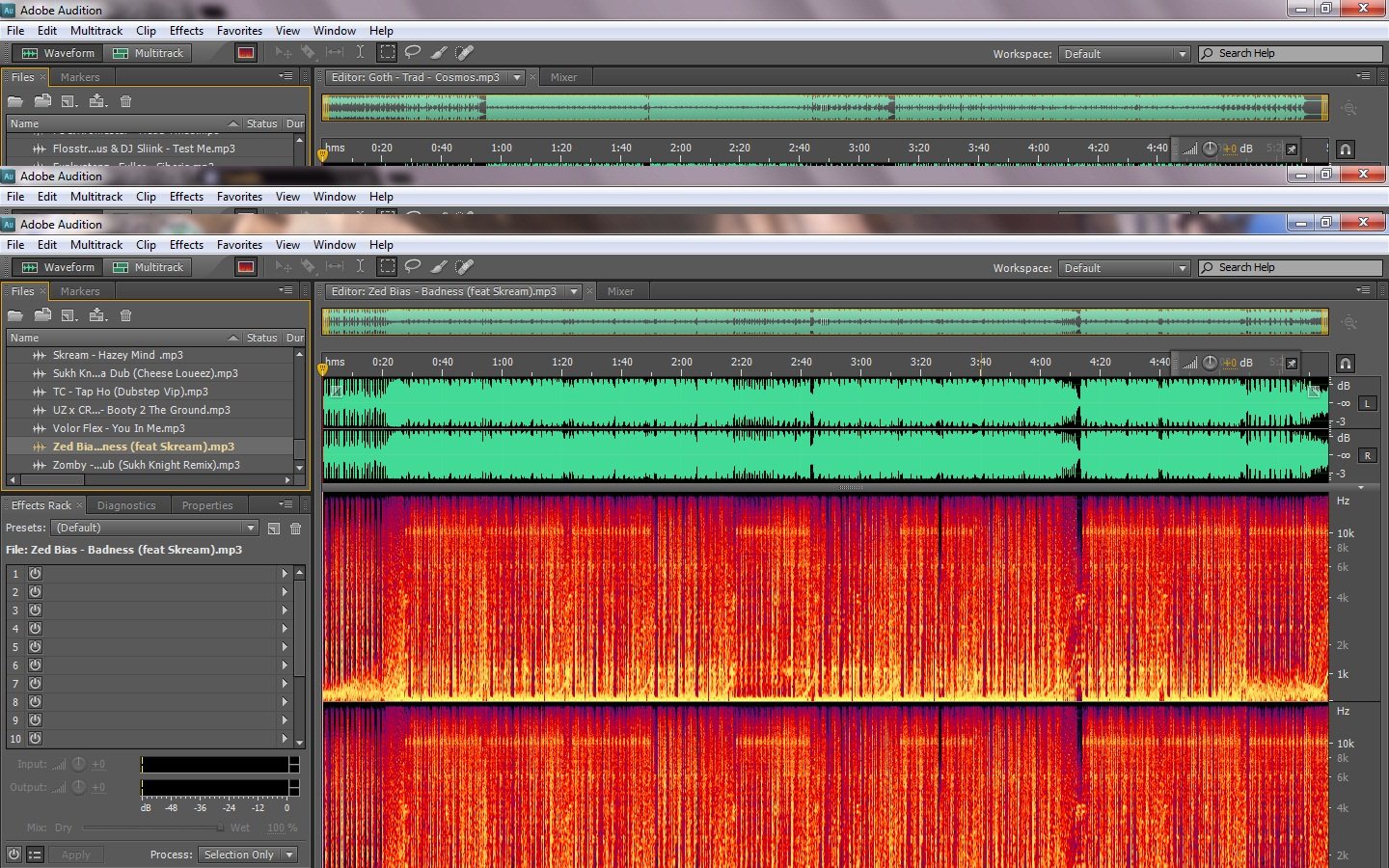Screen dimensions: 1389x868
Task: Toggle power for effects slot 10
Action: [x=36, y=739]
